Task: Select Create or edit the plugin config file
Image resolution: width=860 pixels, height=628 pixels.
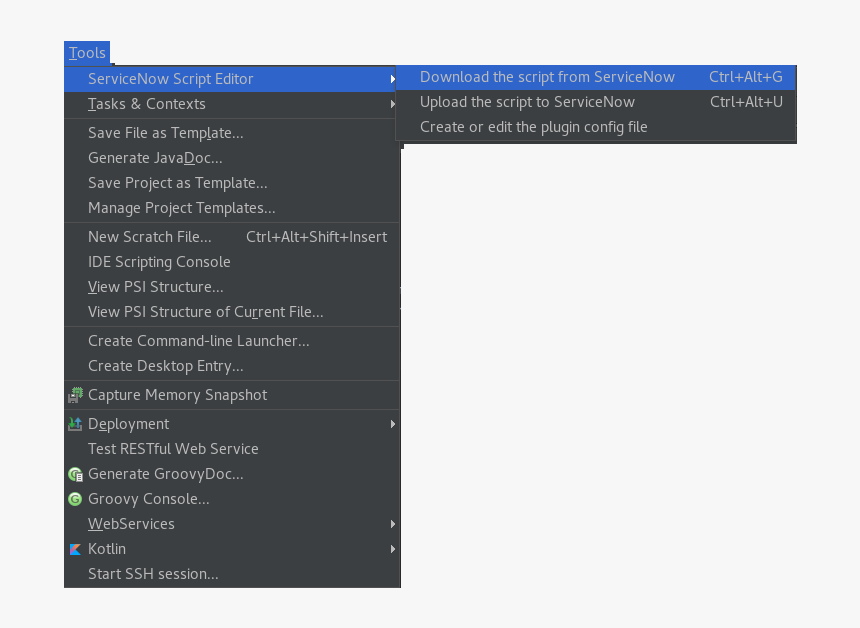Action: [x=596, y=127]
